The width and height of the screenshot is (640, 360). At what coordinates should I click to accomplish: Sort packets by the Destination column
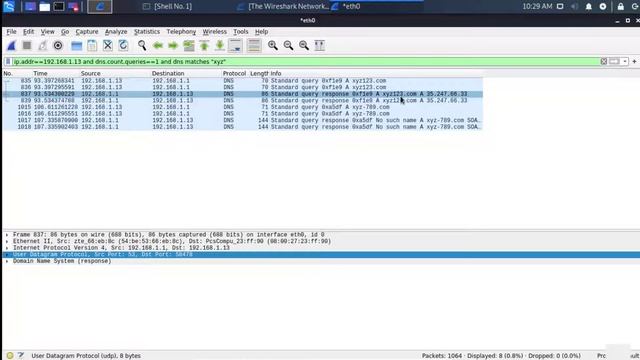[x=168, y=73]
